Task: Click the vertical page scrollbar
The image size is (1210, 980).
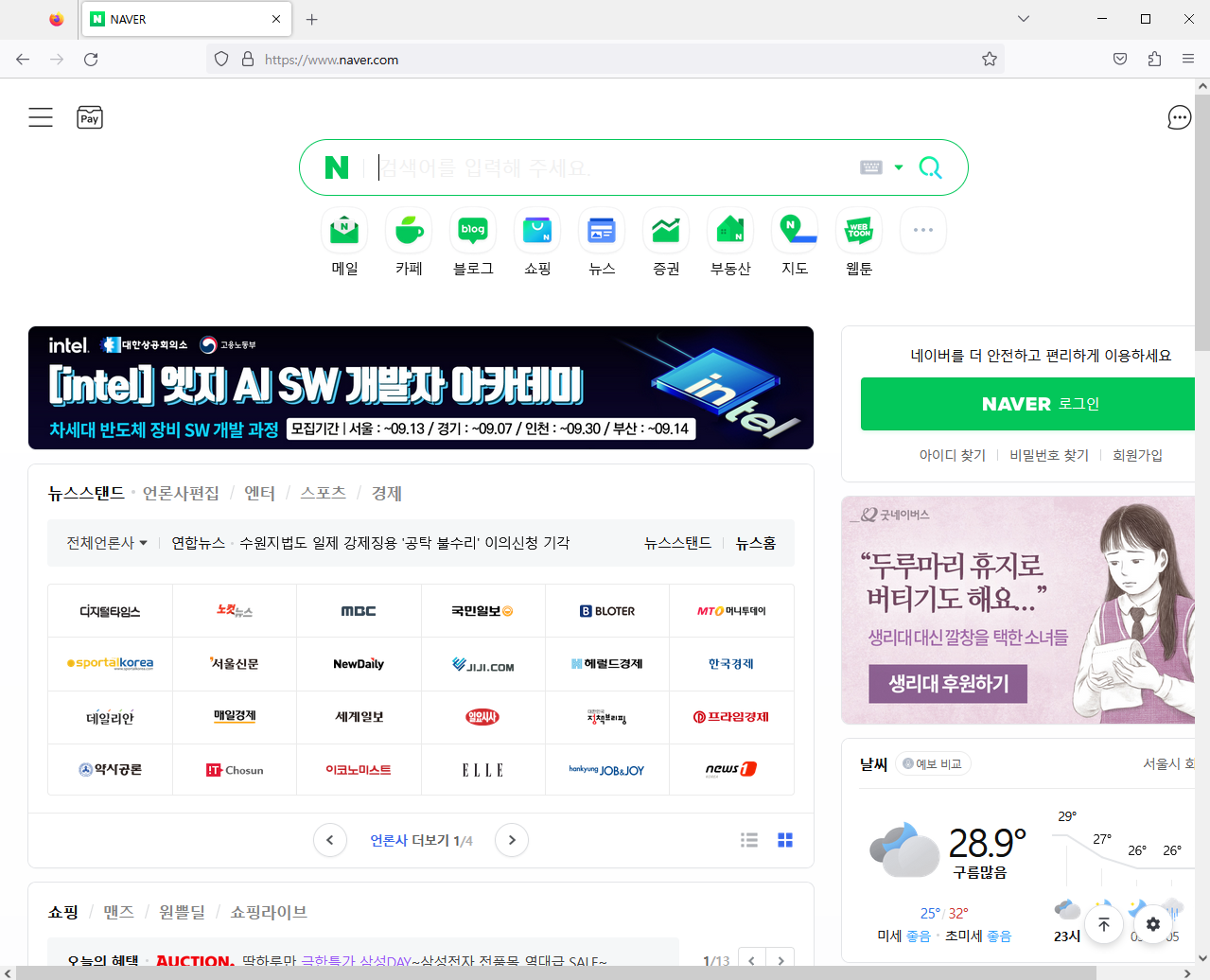Action: [1202, 222]
